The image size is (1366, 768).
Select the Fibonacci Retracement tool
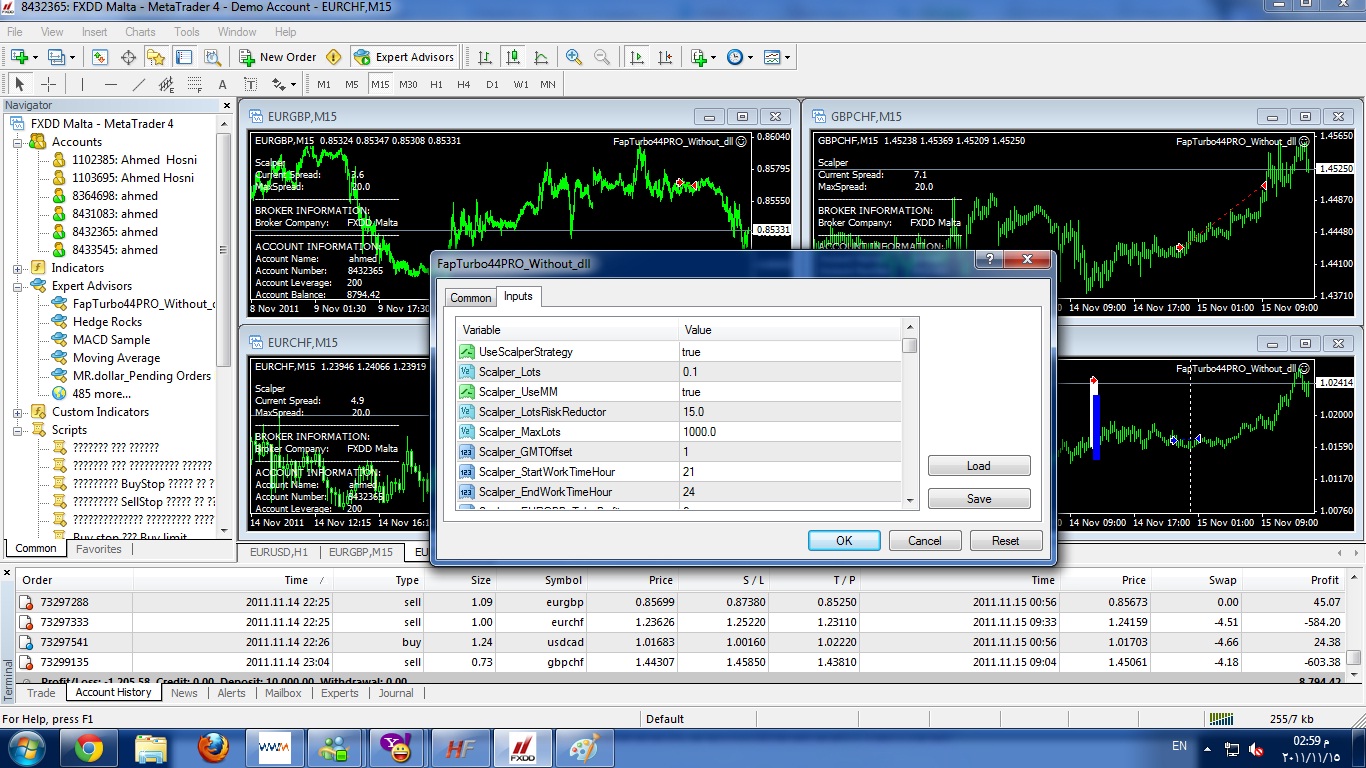click(194, 84)
